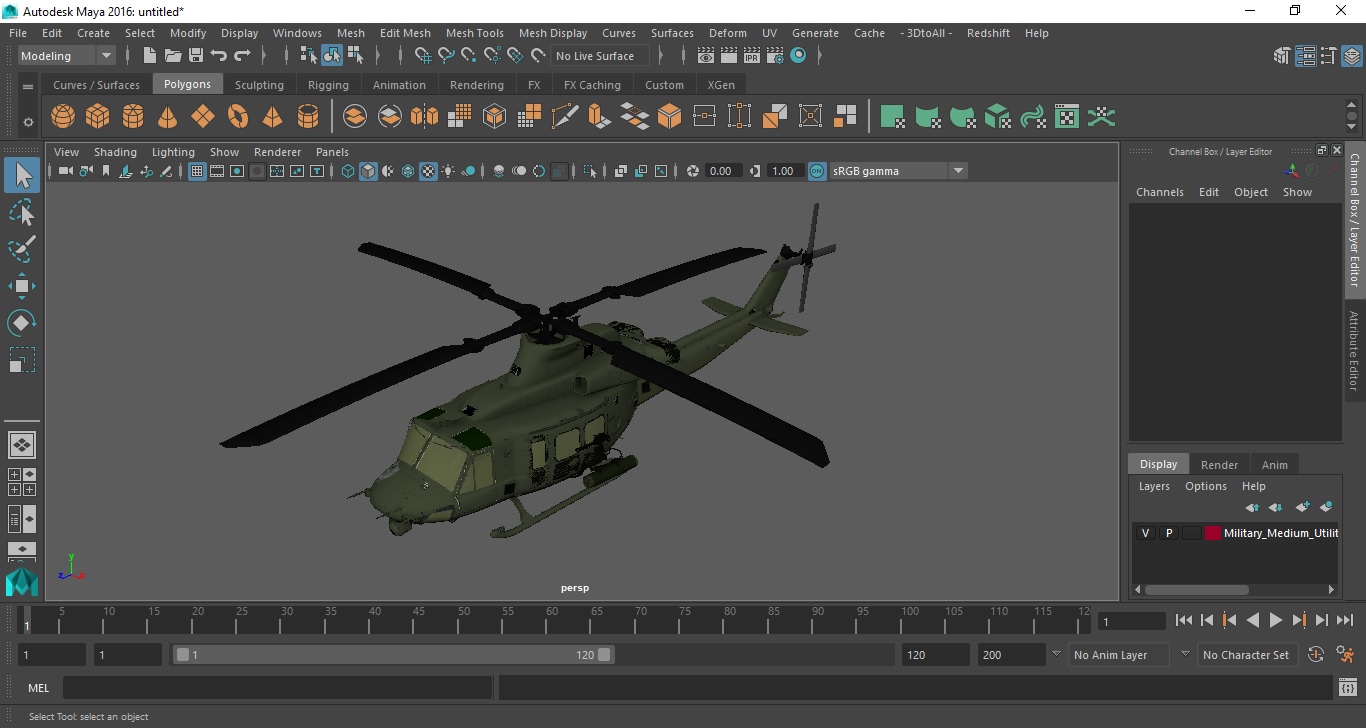Open the UV checker editor shelf icon
The image size is (1366, 728).
coord(1067,117)
